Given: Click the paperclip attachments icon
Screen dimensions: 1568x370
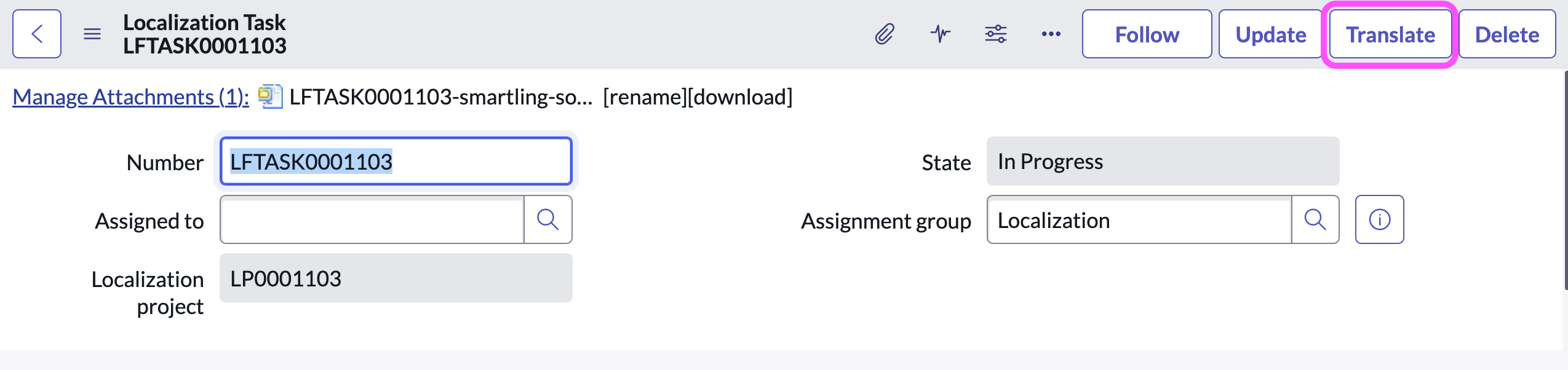Looking at the screenshot, I should coord(884,34).
